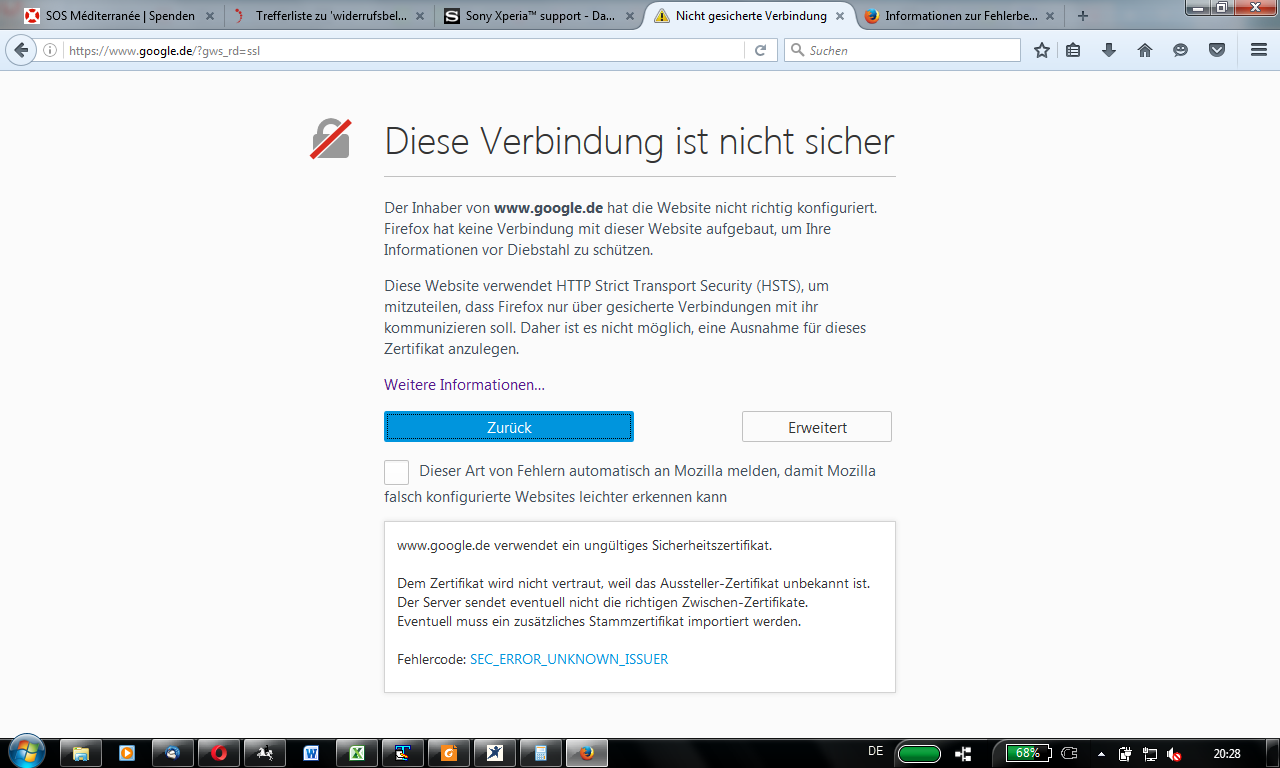Open the calculator from the taskbar

[541, 753]
